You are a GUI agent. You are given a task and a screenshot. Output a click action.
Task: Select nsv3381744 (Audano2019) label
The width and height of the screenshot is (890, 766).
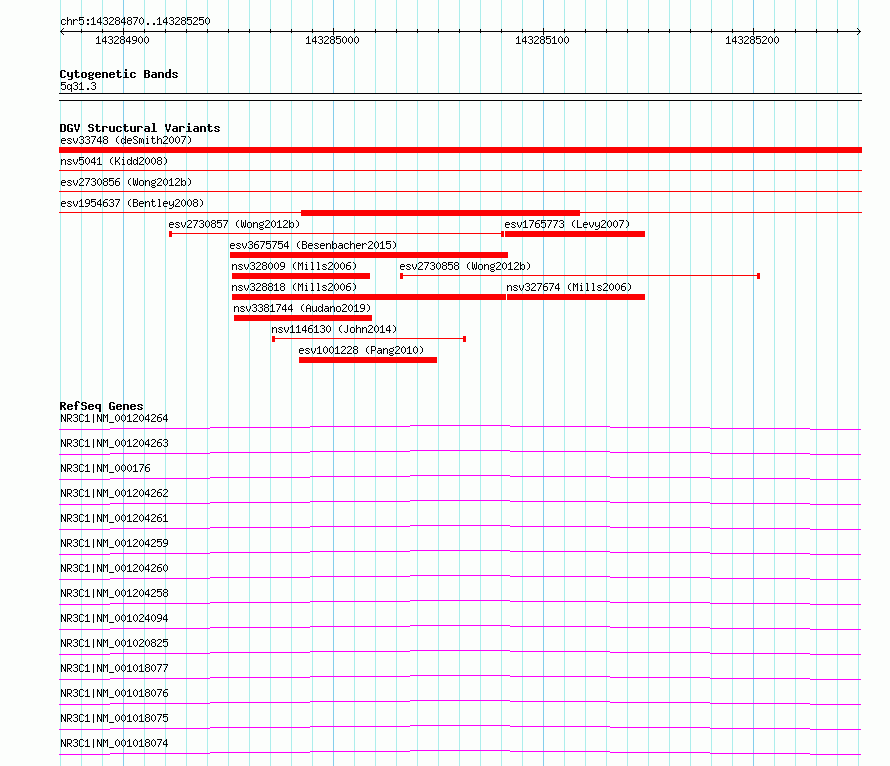(x=302, y=308)
